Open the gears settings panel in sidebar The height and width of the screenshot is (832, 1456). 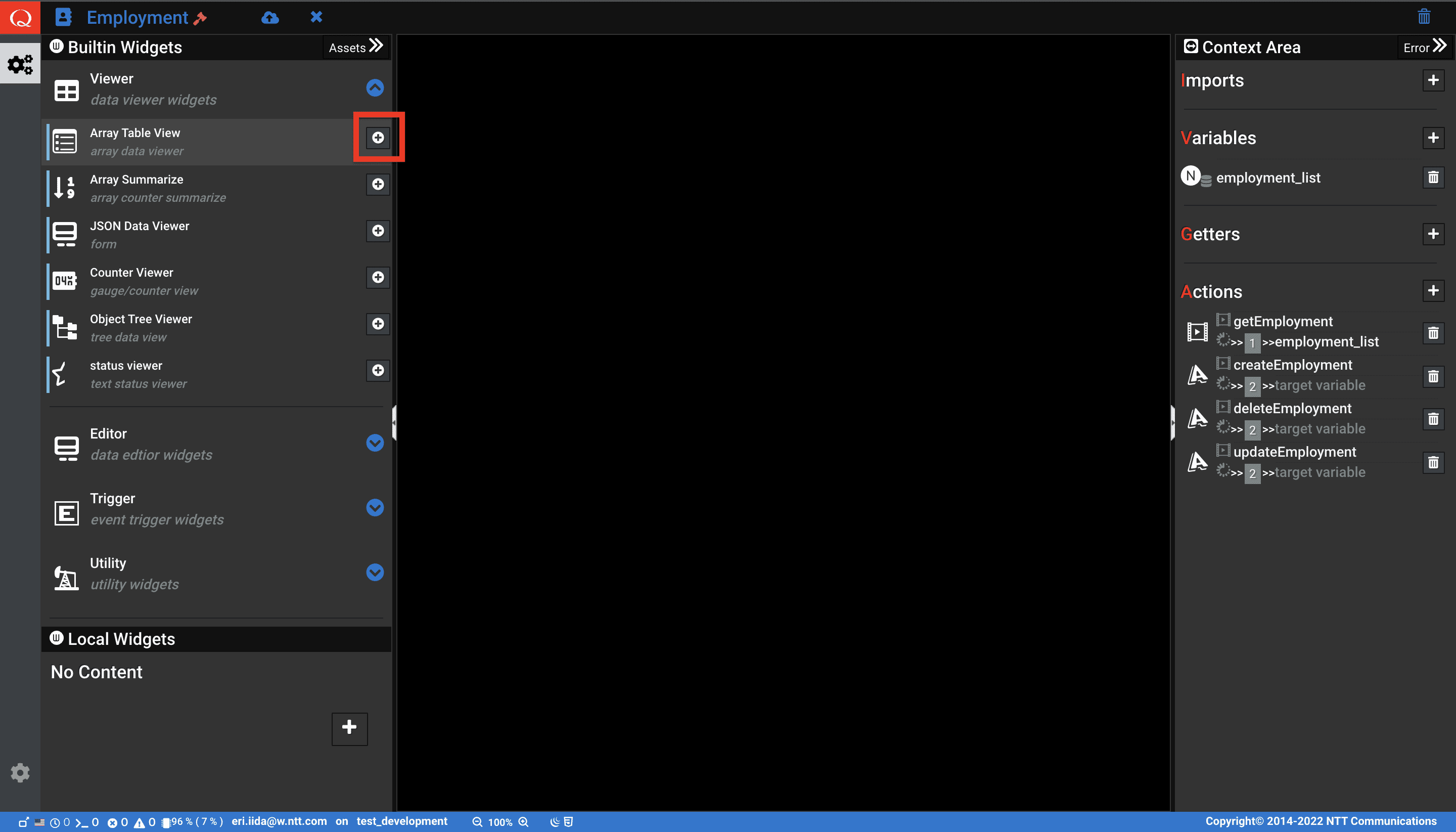click(x=20, y=64)
